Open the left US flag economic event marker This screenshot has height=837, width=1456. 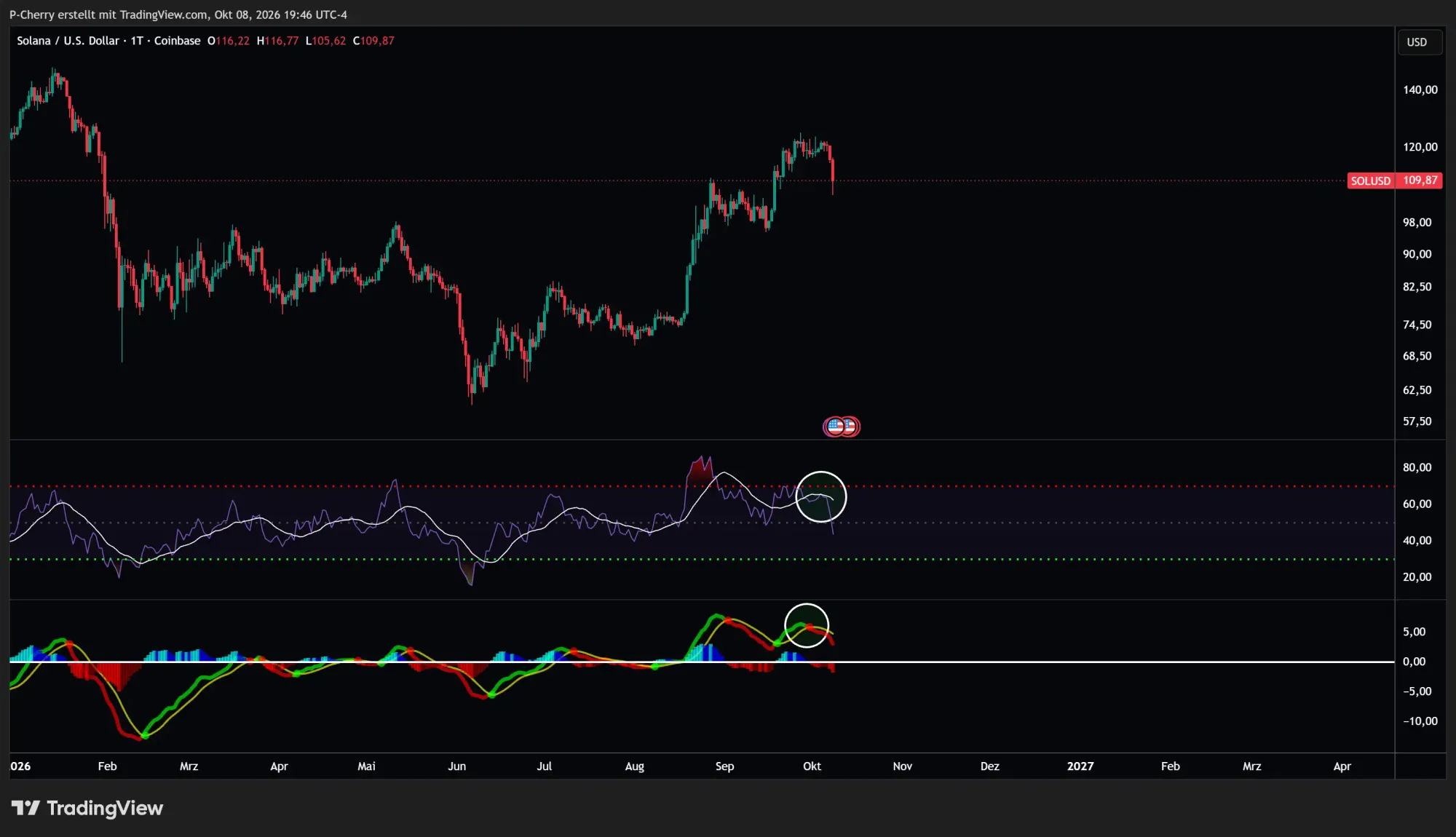(835, 427)
